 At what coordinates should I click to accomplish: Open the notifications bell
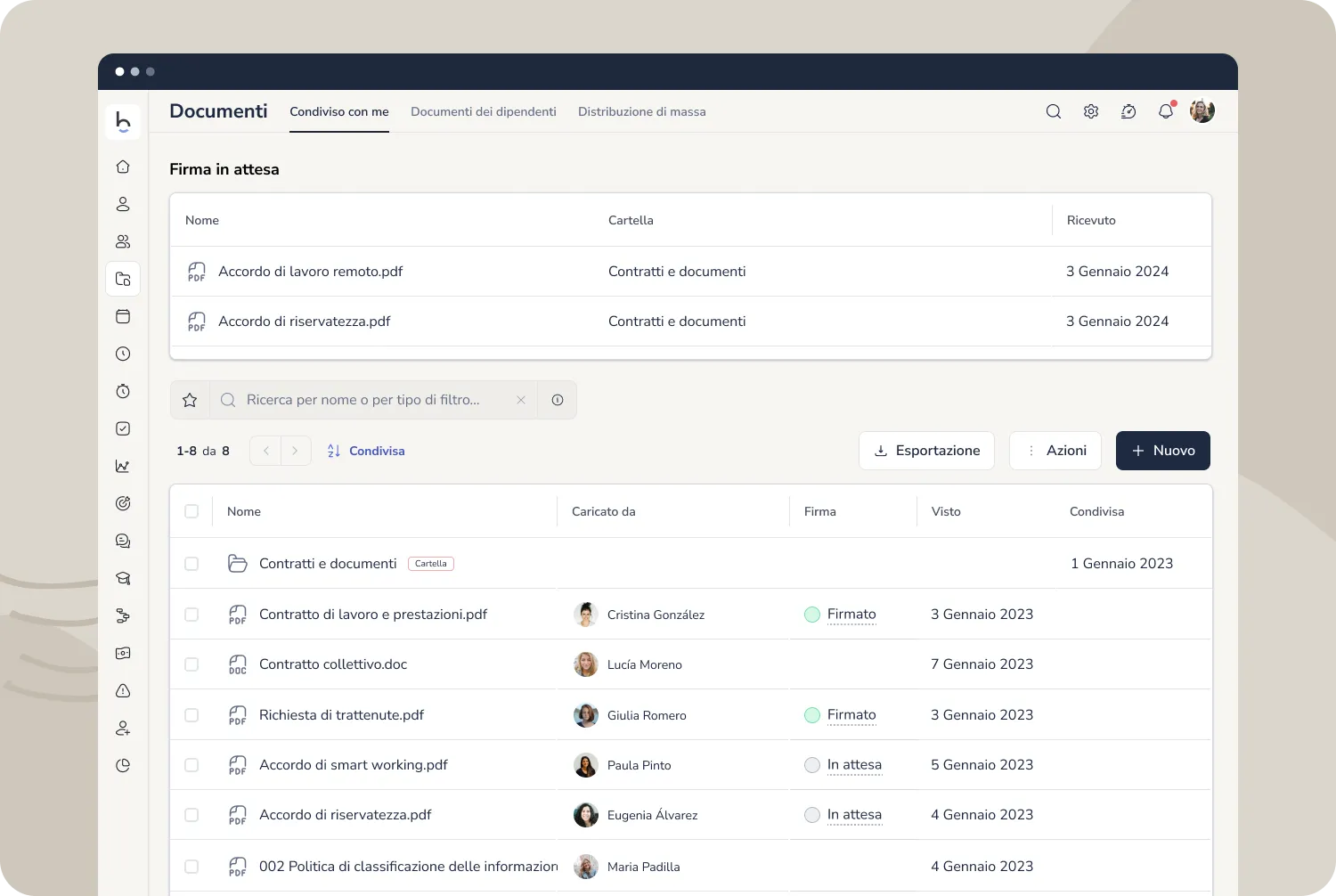click(1166, 111)
